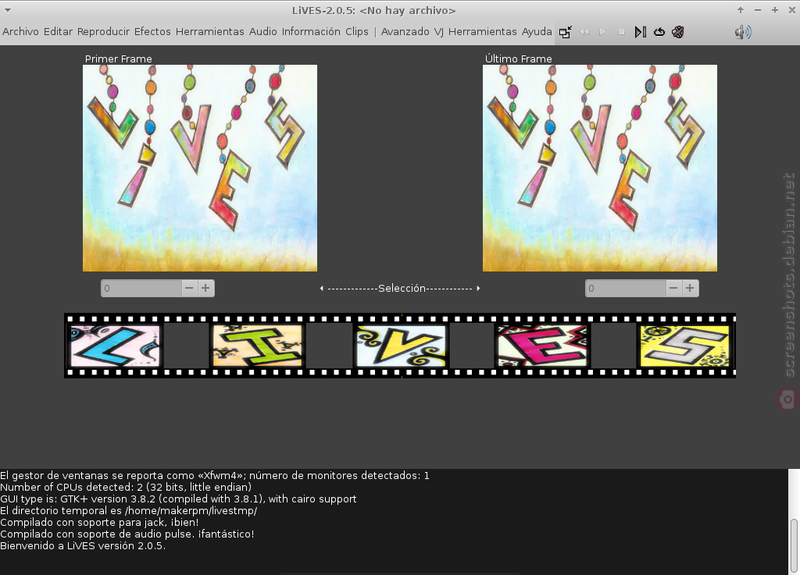800x575 pixels.
Task: Open the Reproducir menu
Action: coord(104,32)
